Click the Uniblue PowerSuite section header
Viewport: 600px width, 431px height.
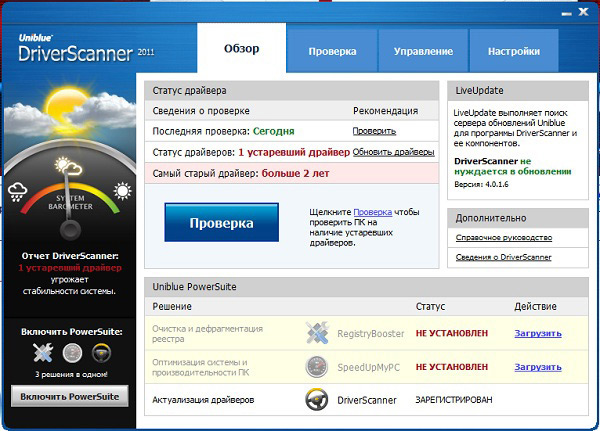point(366,287)
